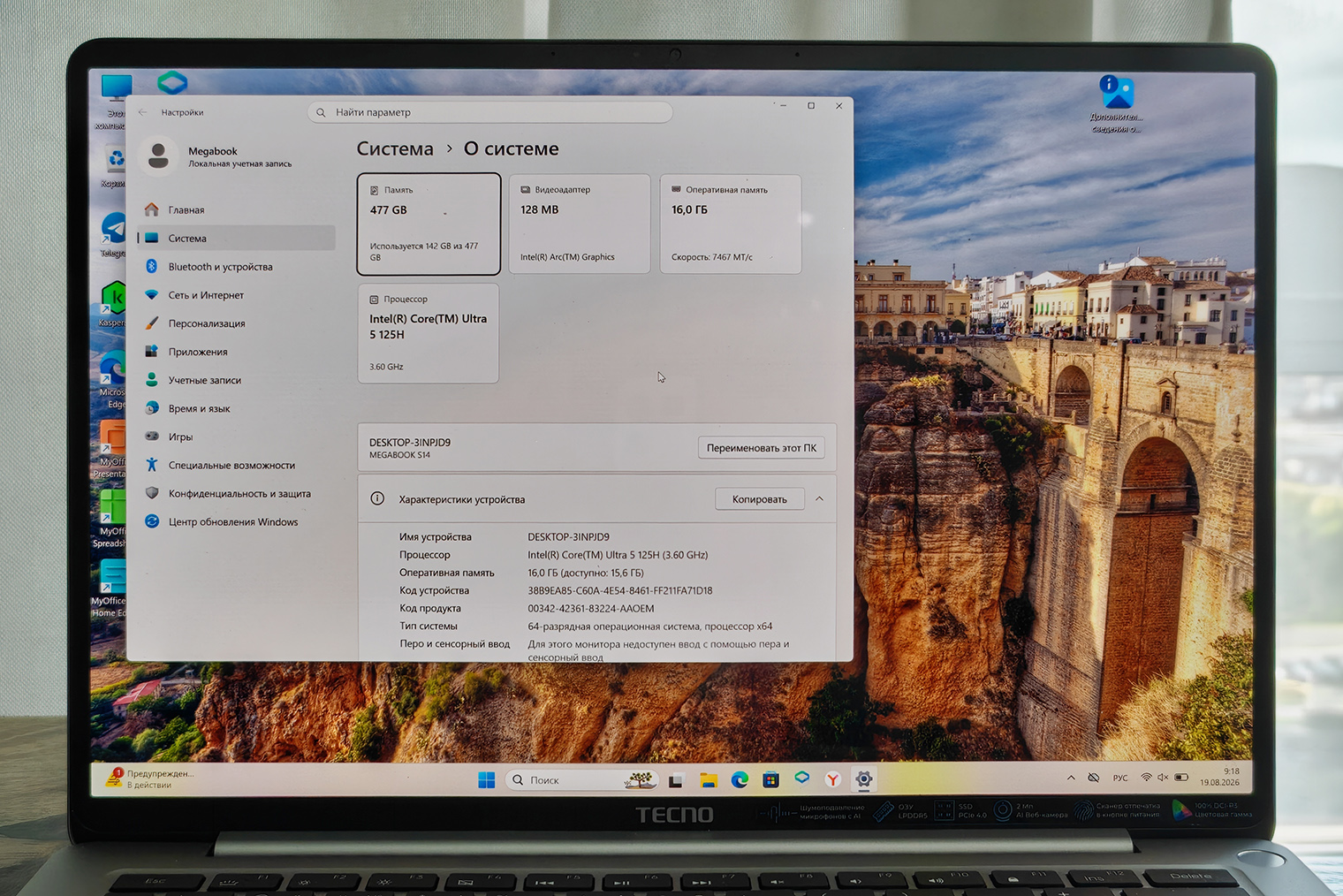Open the Предупрежден... warning widget on taskbar
The width and height of the screenshot is (1343, 896).
click(x=150, y=778)
